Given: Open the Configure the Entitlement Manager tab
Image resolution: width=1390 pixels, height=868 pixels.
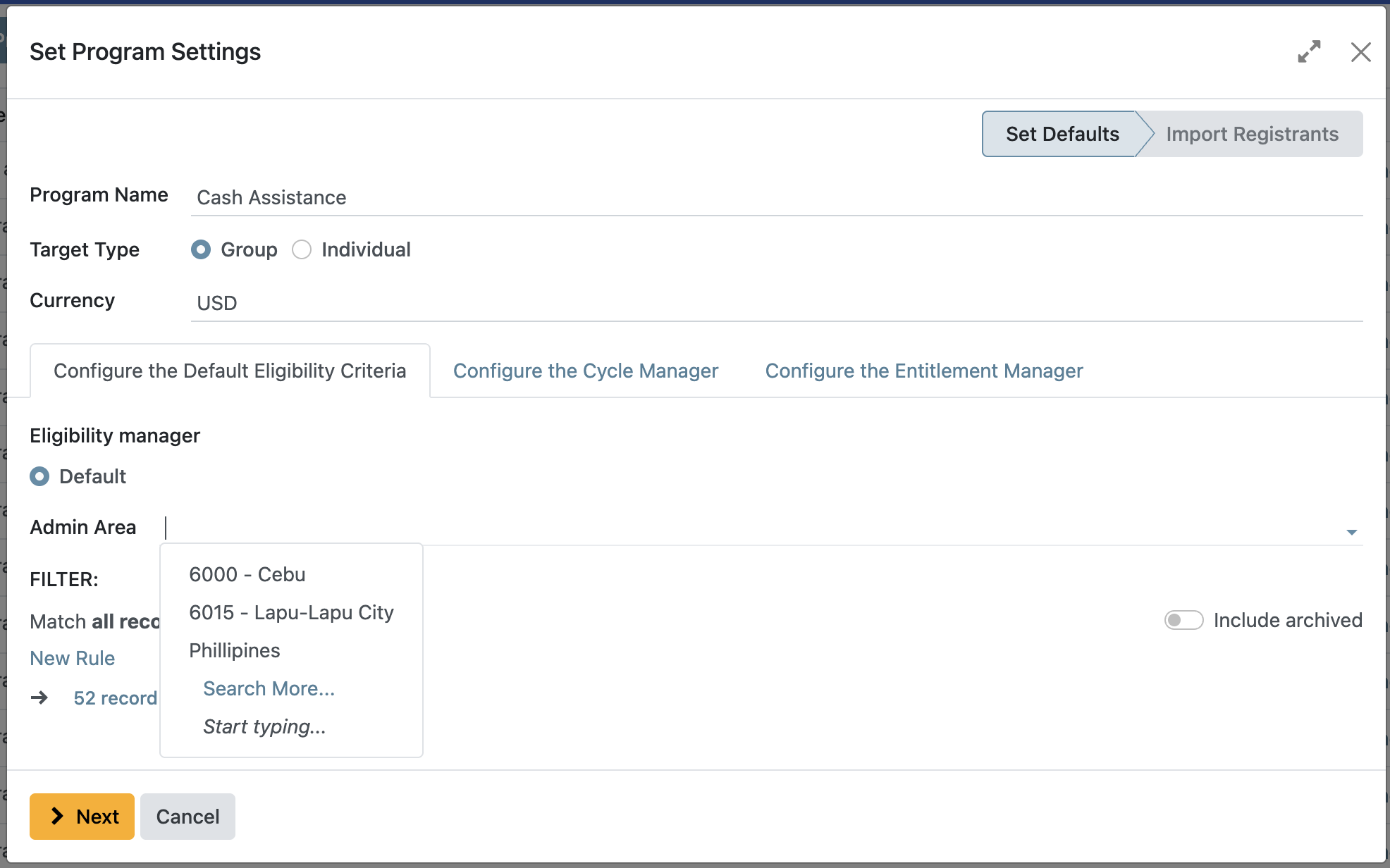Looking at the screenshot, I should click(x=924, y=371).
